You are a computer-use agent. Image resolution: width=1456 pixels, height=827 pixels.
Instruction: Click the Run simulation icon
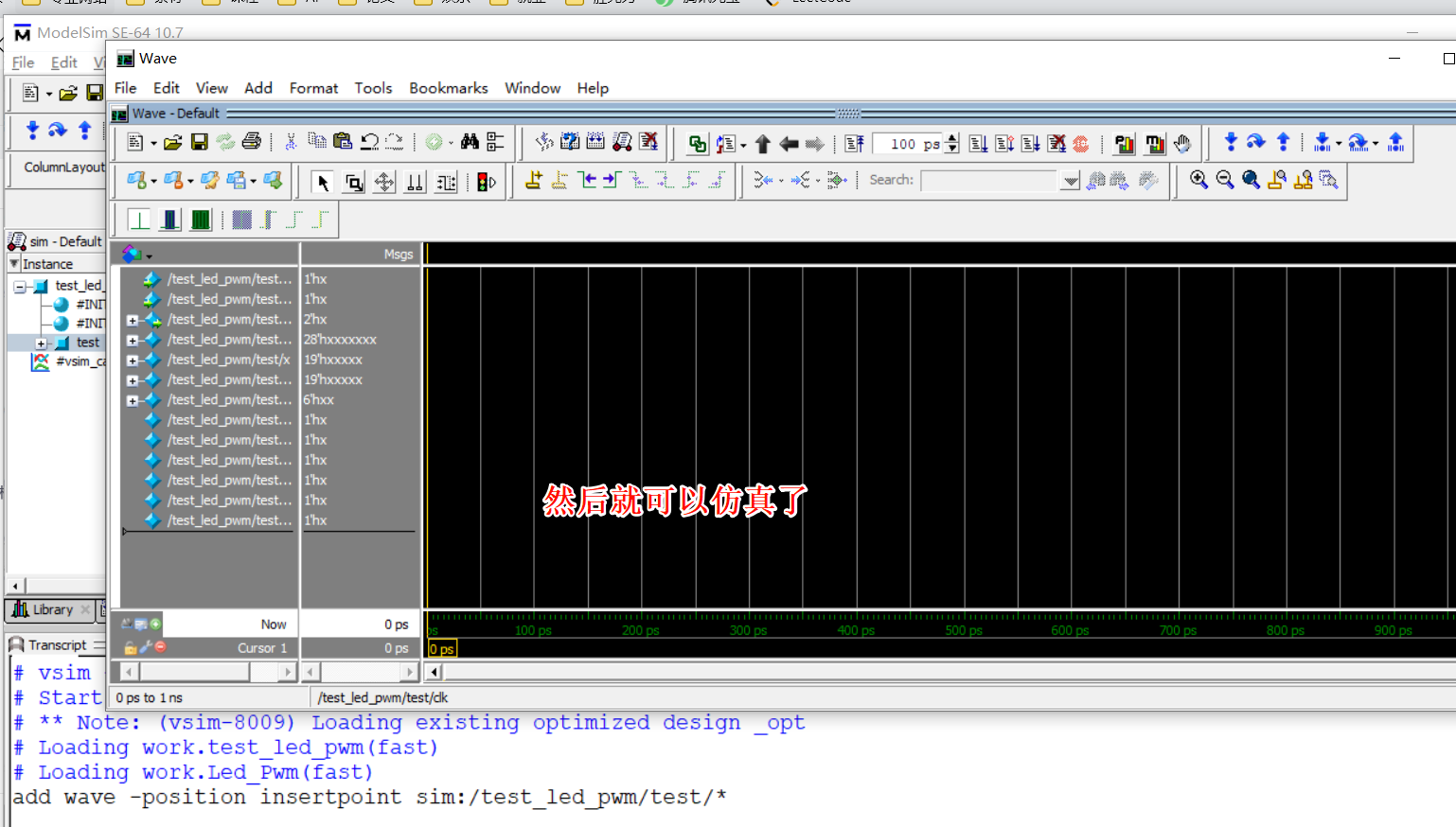coord(977,143)
